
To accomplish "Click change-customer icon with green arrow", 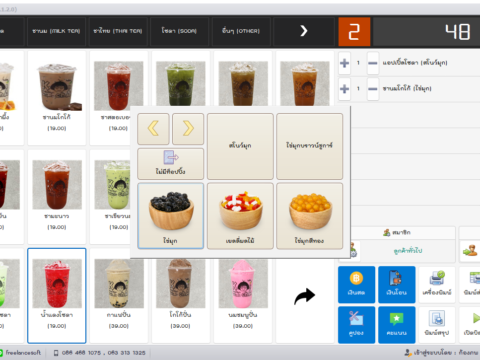I will point(470,250).
